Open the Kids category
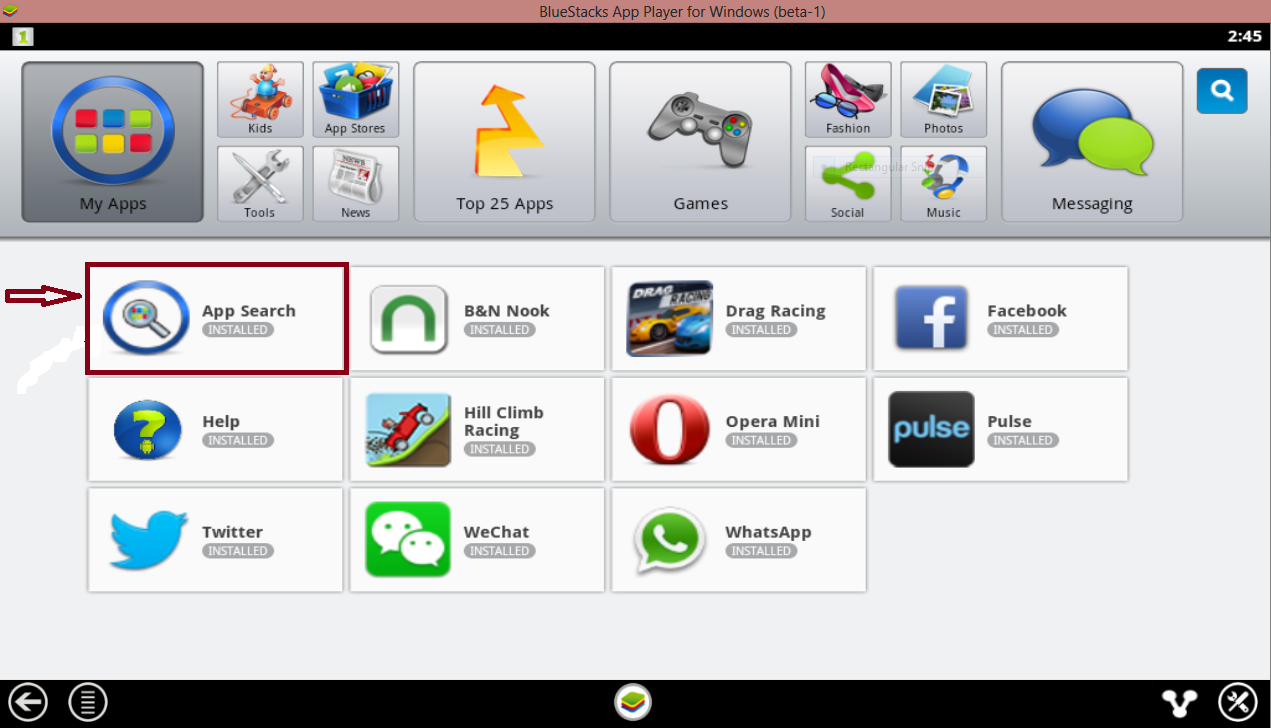The width and height of the screenshot is (1271, 728). [x=260, y=100]
